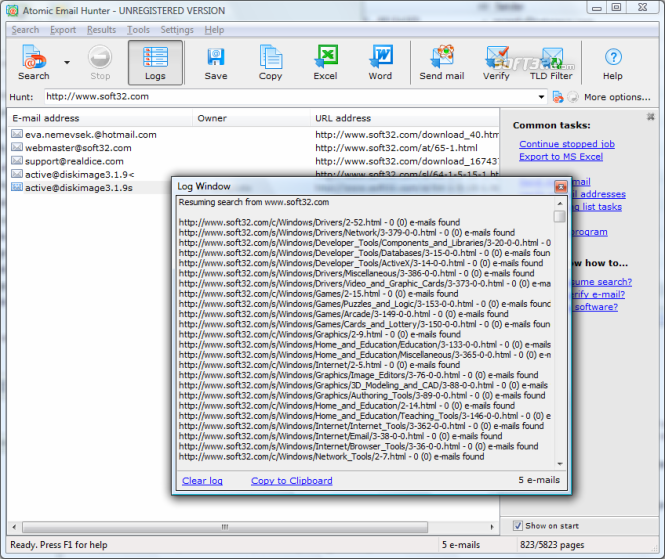Open the Help menu

[x=214, y=30]
